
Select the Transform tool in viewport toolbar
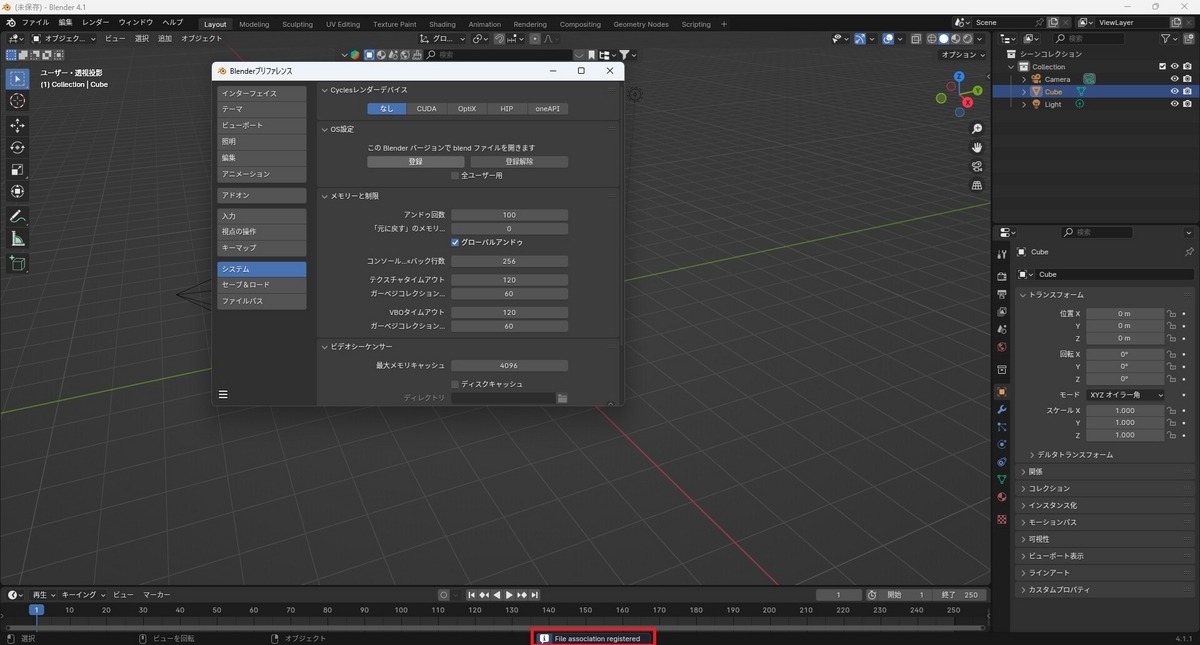point(17,191)
